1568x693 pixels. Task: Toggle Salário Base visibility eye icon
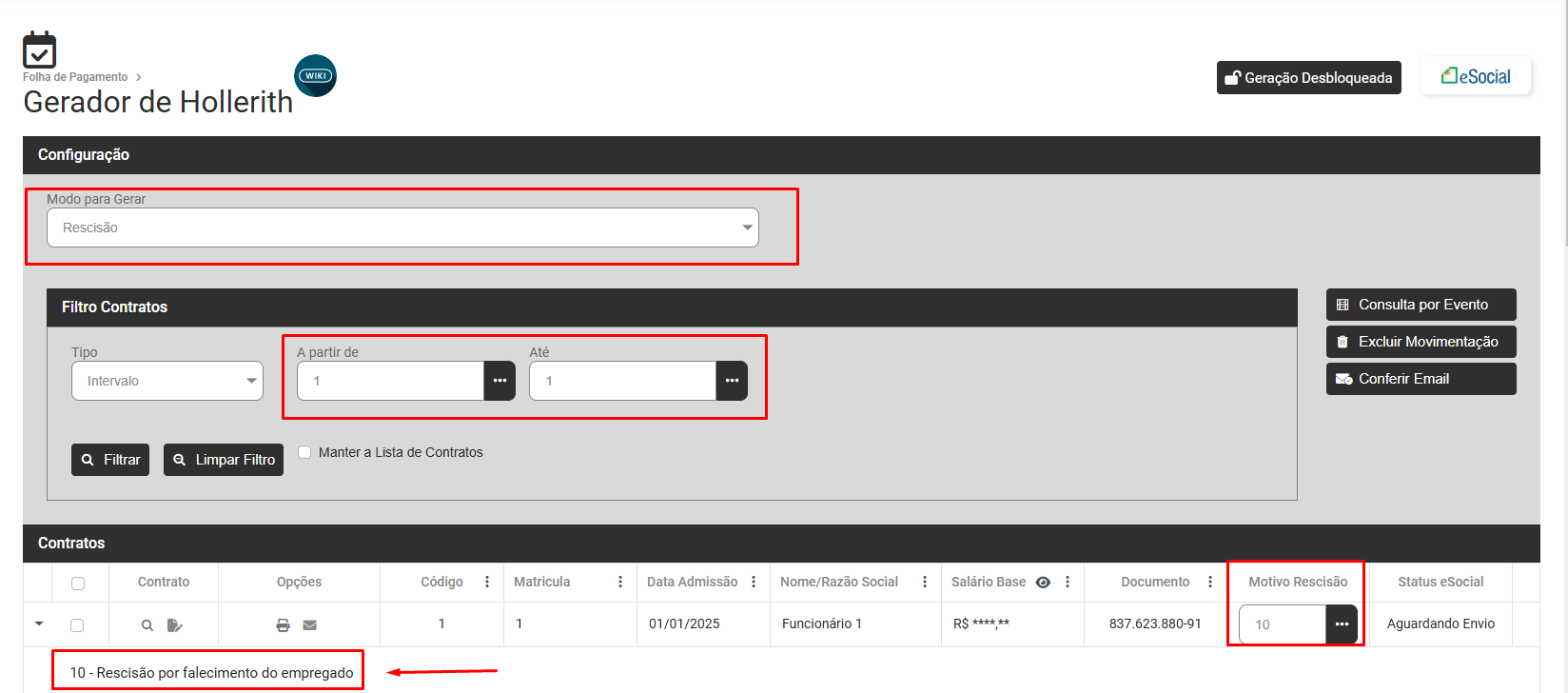pos(1043,583)
